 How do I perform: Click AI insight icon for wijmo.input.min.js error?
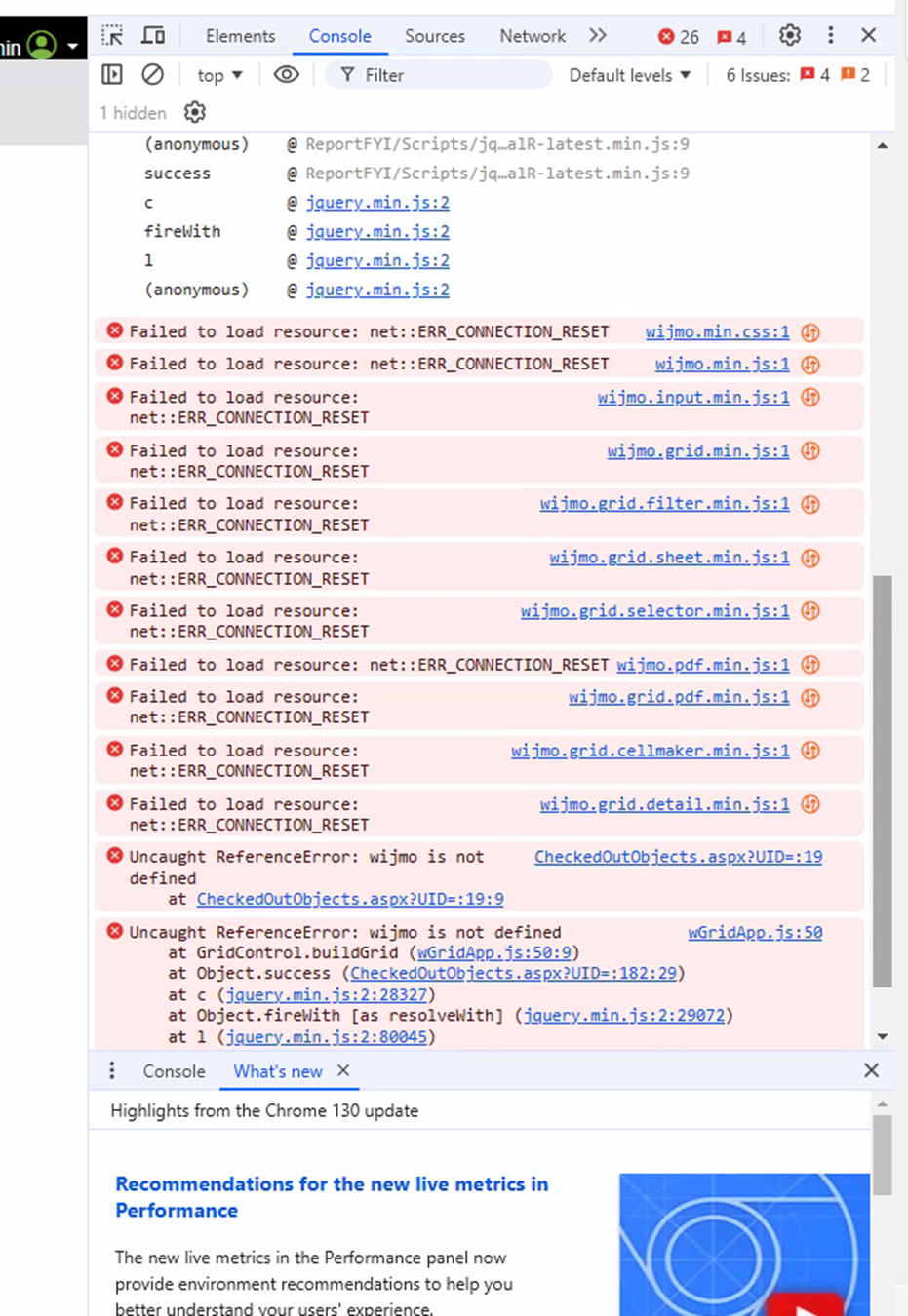coord(810,397)
